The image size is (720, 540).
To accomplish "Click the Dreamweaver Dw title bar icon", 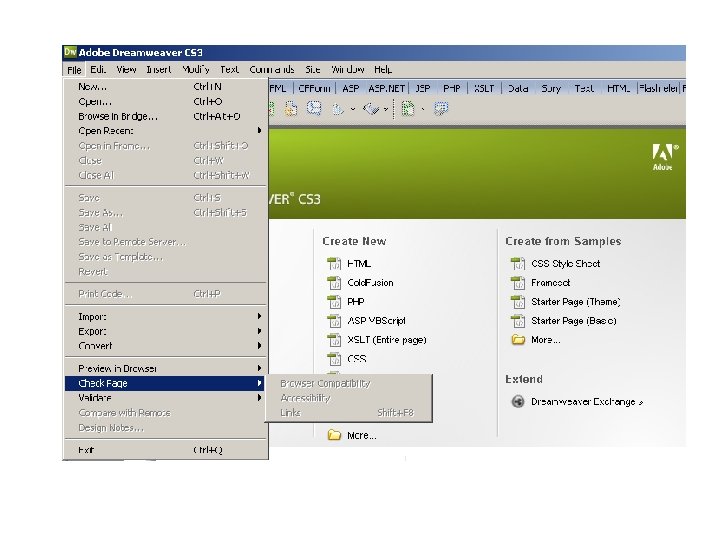I will 70,52.
